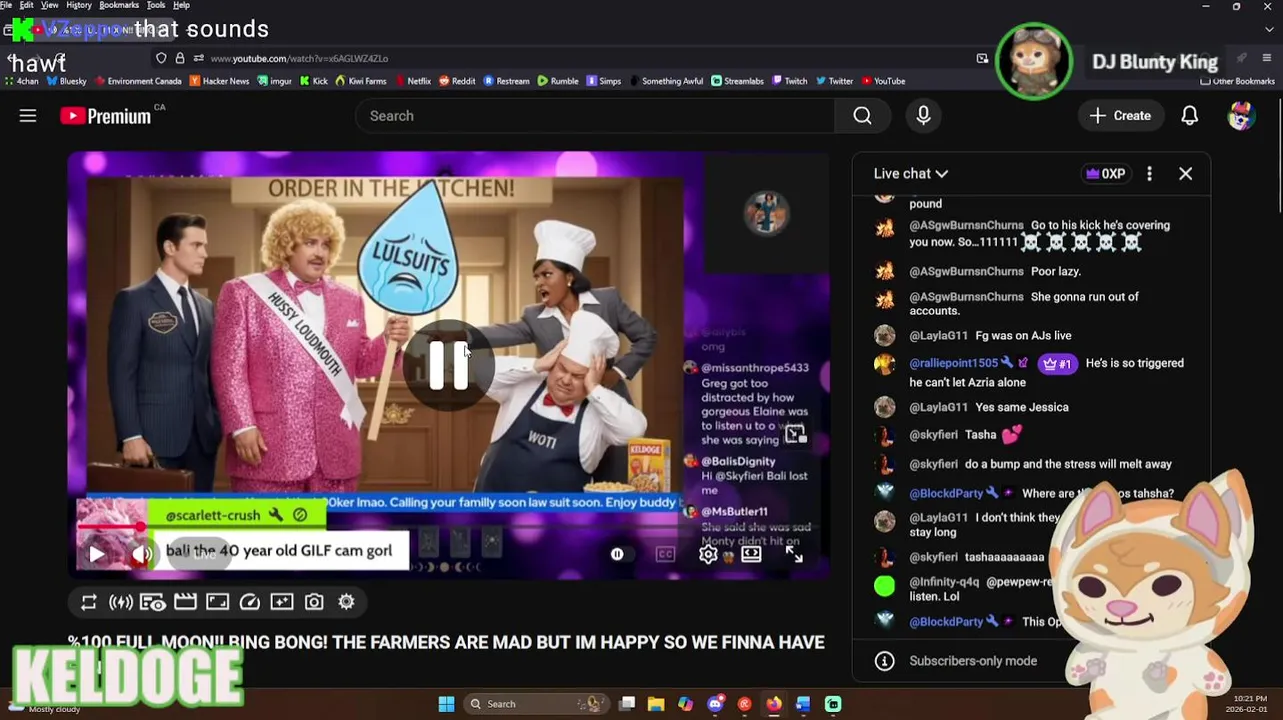Open the Reddit bookmark
This screenshot has width=1283, height=720.
coord(457,81)
